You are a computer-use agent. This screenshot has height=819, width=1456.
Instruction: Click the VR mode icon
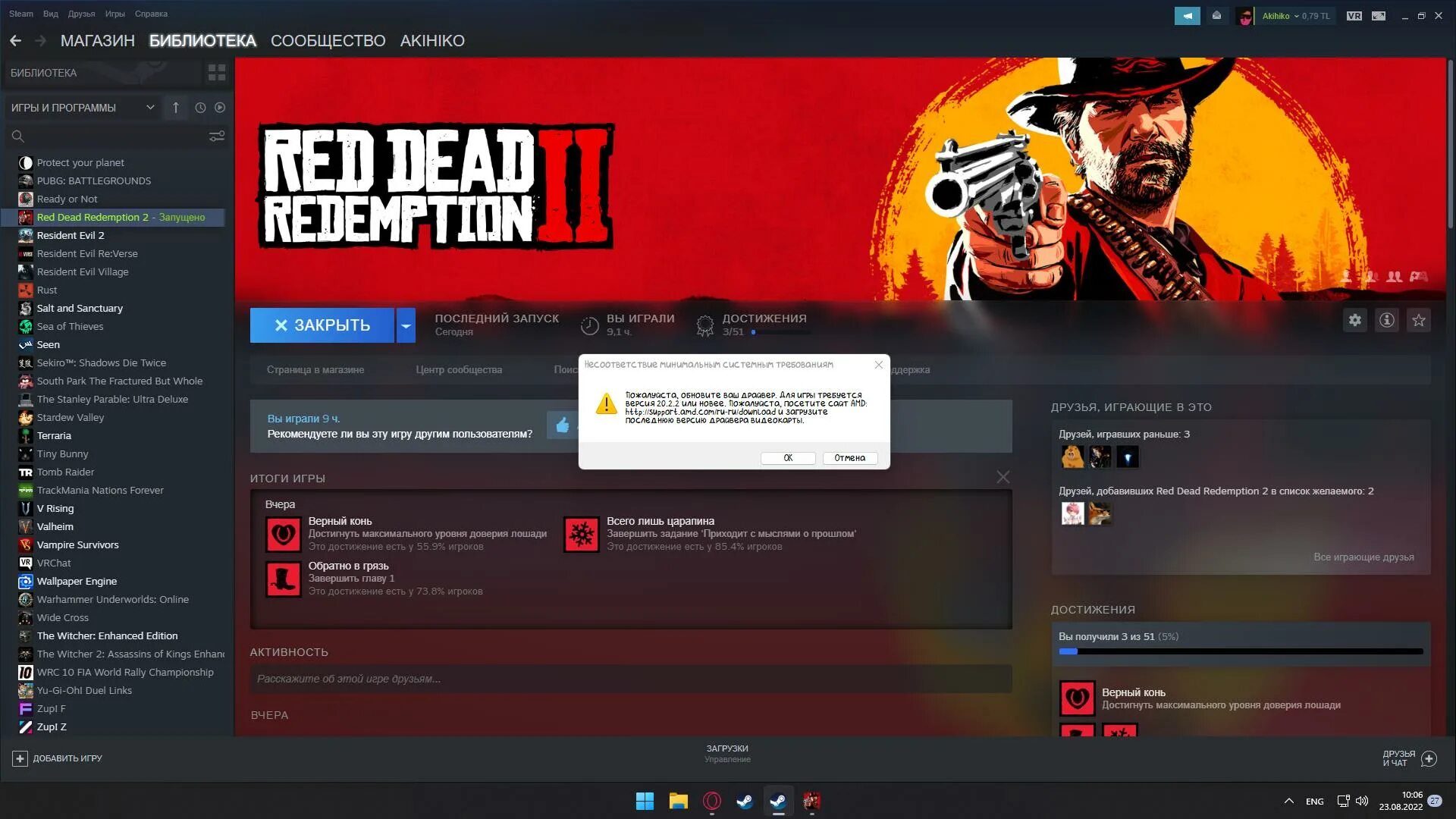point(1354,15)
